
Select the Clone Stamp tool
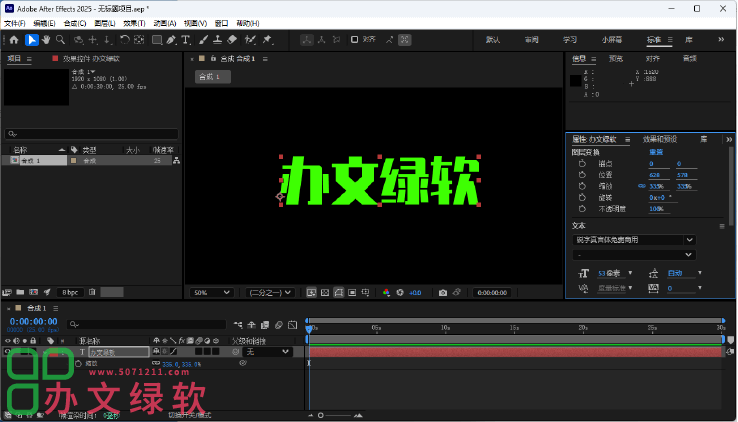click(x=217, y=40)
